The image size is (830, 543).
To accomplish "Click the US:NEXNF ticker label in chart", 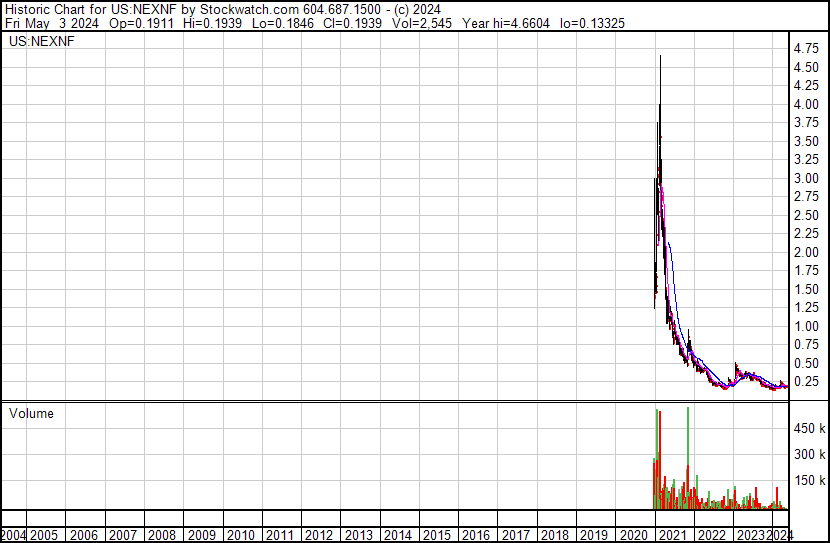I will point(39,42).
